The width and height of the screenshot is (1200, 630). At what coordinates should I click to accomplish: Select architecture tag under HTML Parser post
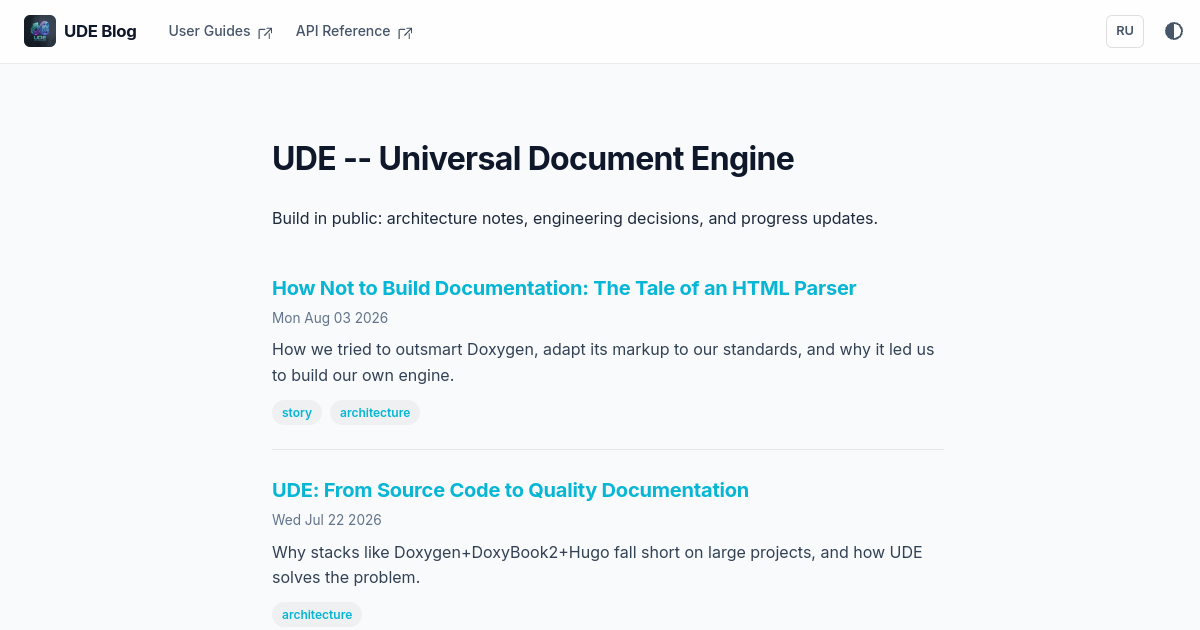[x=375, y=413]
